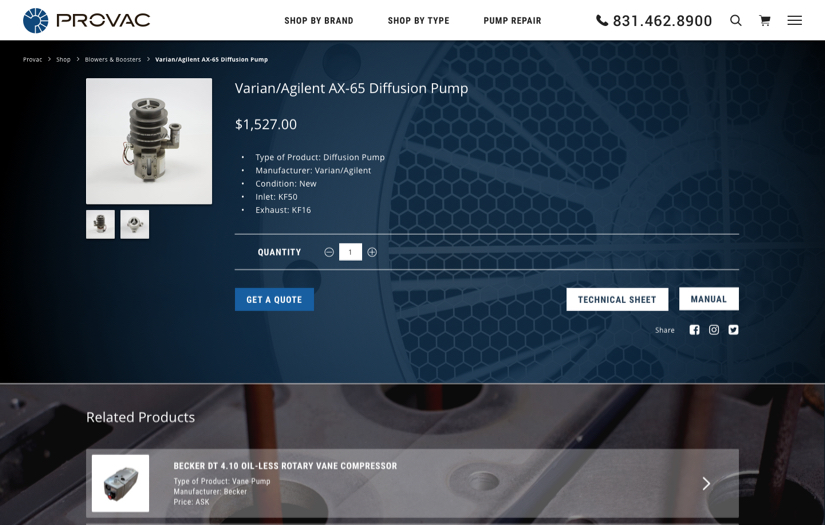The height and width of the screenshot is (525, 825).
Task: Click 'Exhaust: KF16' spec line
Action: pyautogui.click(x=283, y=210)
